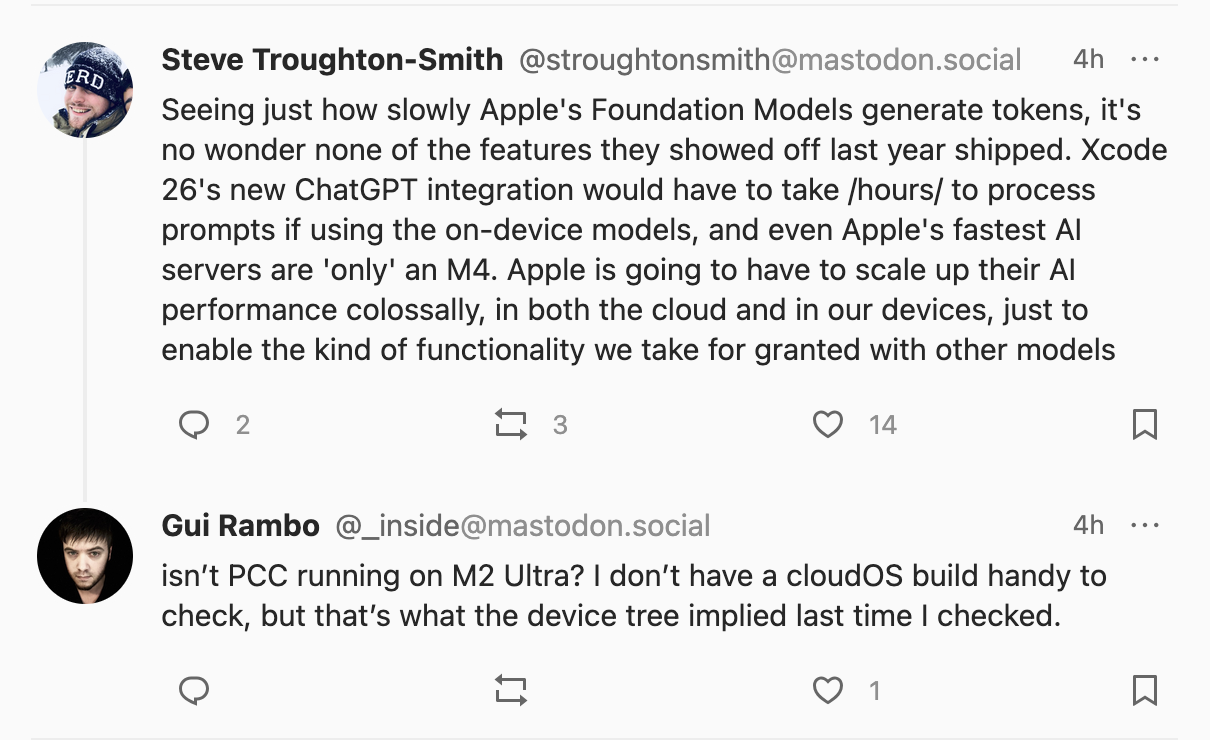This screenshot has width=1210, height=740.
Task: Boost Steve Troughton-Smith's post
Action: click(511, 426)
